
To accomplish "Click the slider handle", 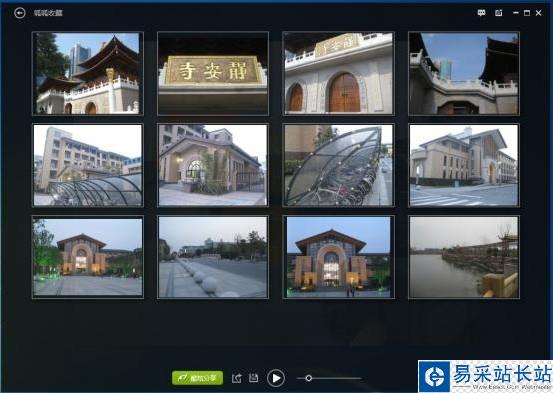I will click(x=309, y=378).
